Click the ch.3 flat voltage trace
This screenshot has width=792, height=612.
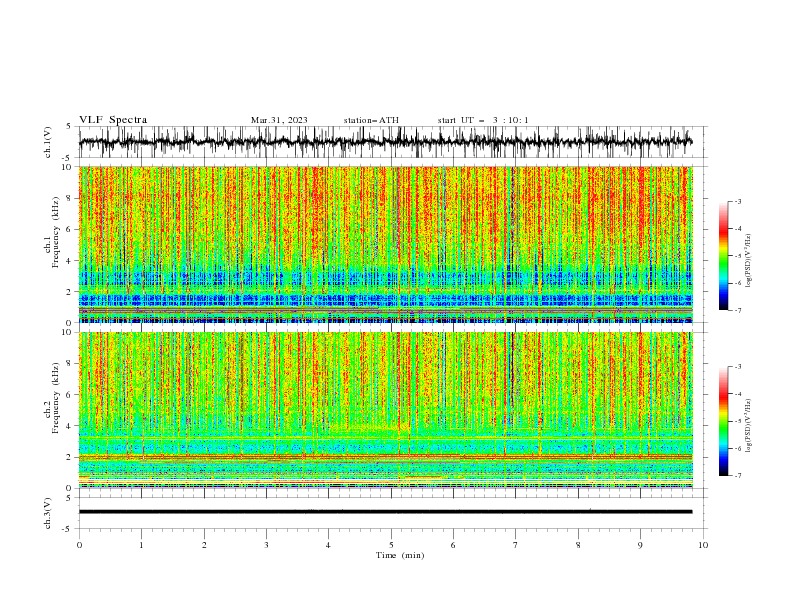pos(385,512)
